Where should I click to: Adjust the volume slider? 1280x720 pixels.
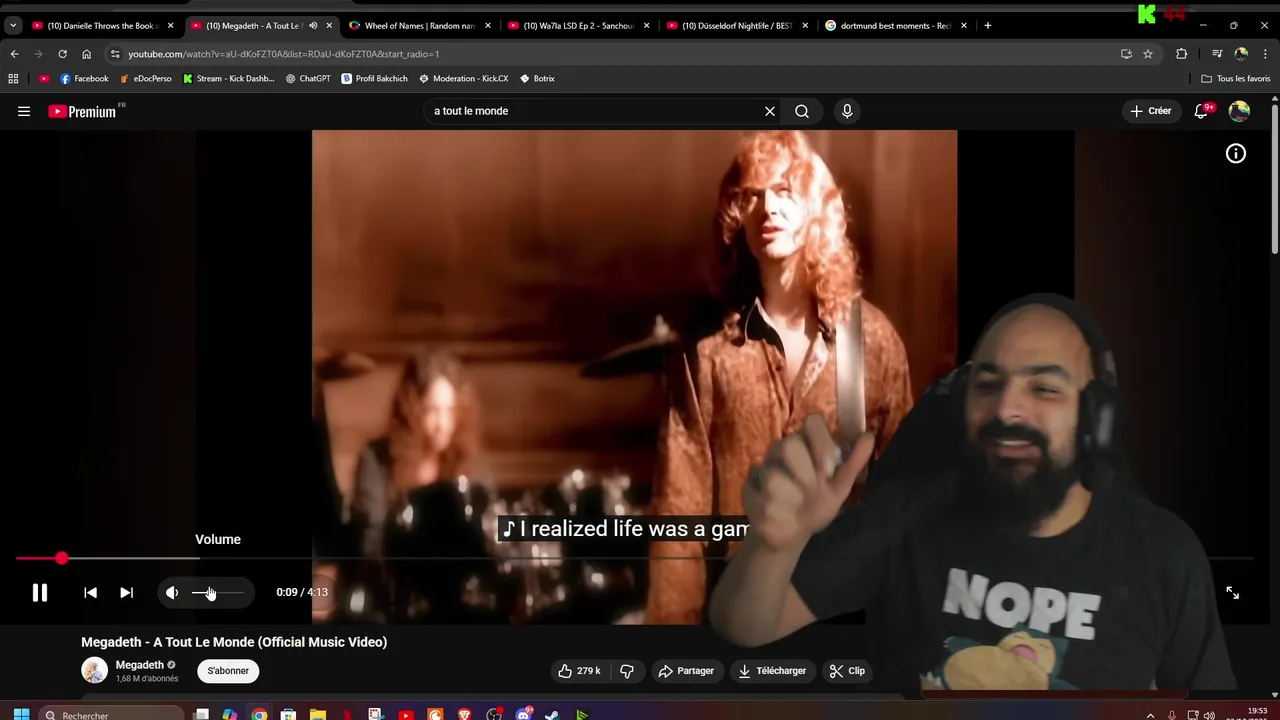217,593
